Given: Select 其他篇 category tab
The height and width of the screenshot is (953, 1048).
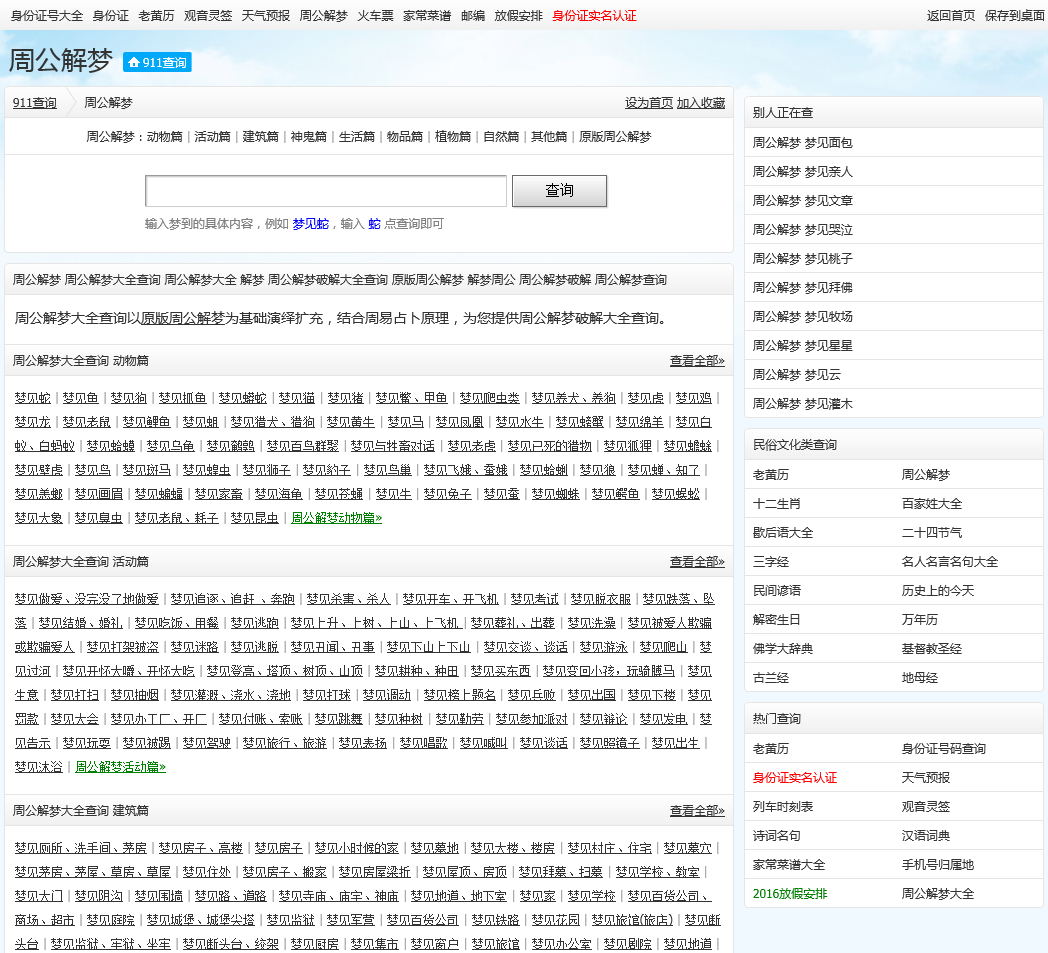Looking at the screenshot, I should coord(549,136).
